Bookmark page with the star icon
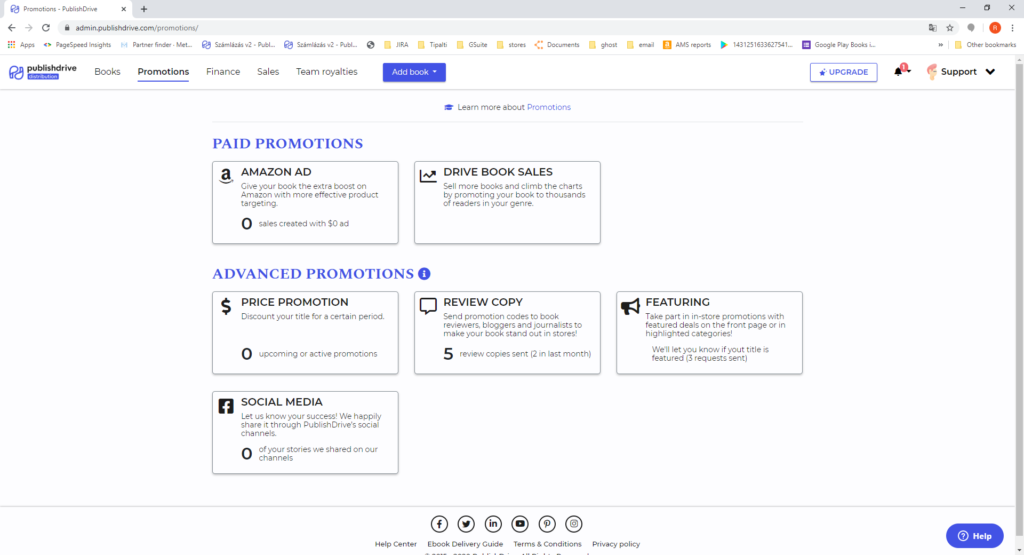 tap(950, 28)
